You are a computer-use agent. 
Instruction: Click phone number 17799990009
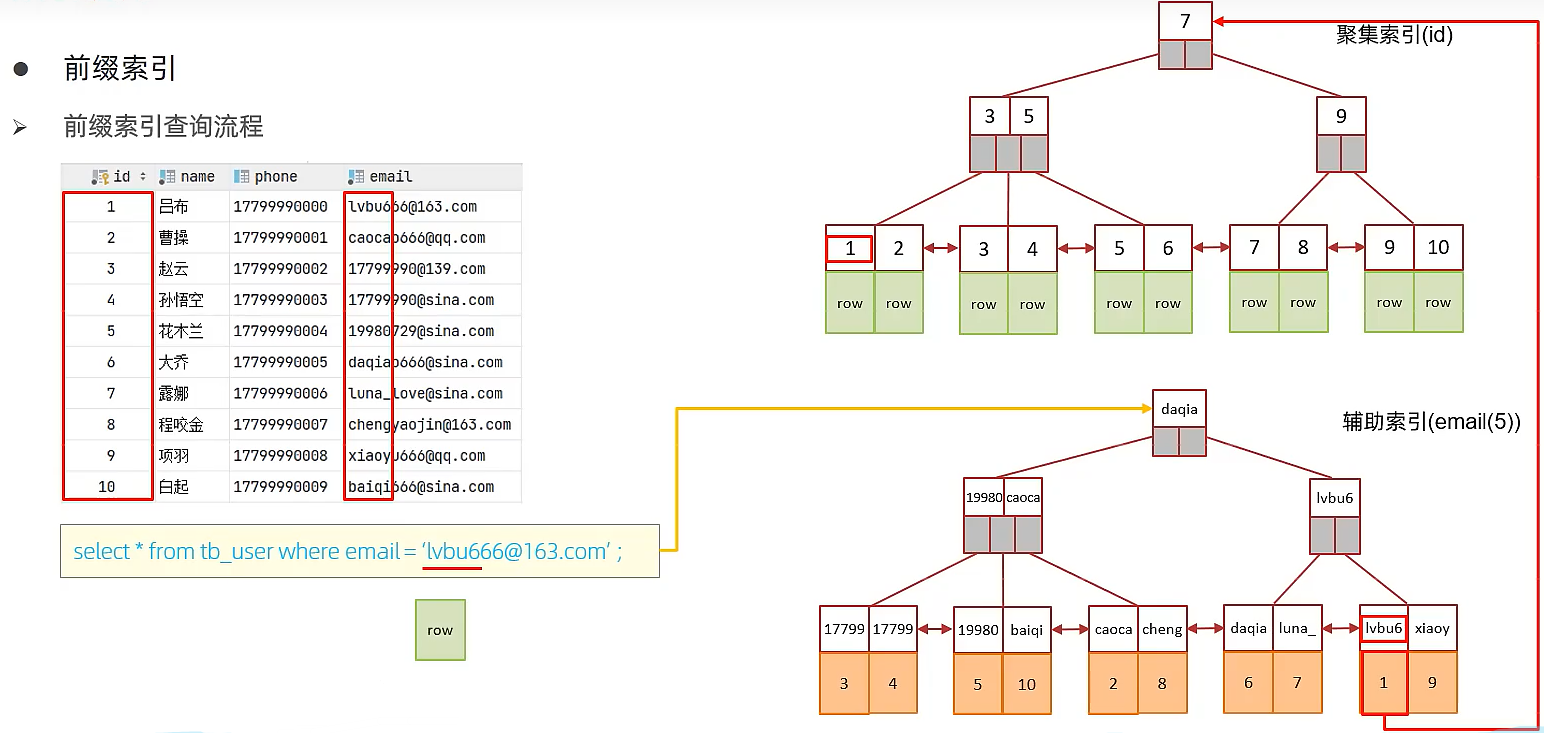281,487
